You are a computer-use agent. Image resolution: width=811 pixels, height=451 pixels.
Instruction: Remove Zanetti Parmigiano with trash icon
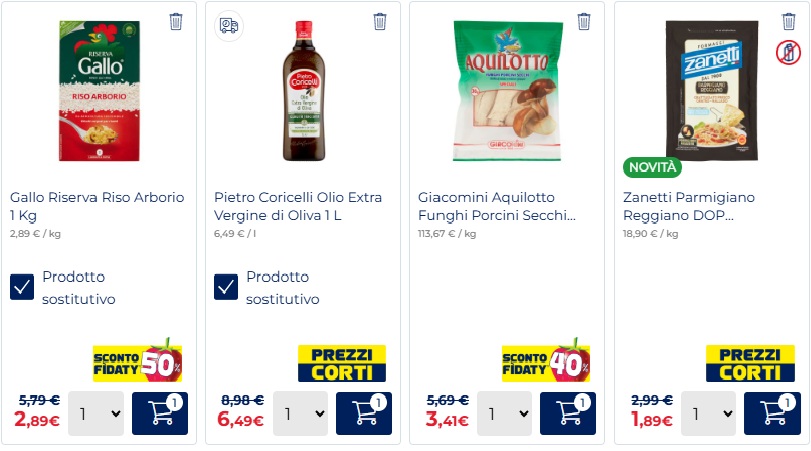[x=788, y=21]
